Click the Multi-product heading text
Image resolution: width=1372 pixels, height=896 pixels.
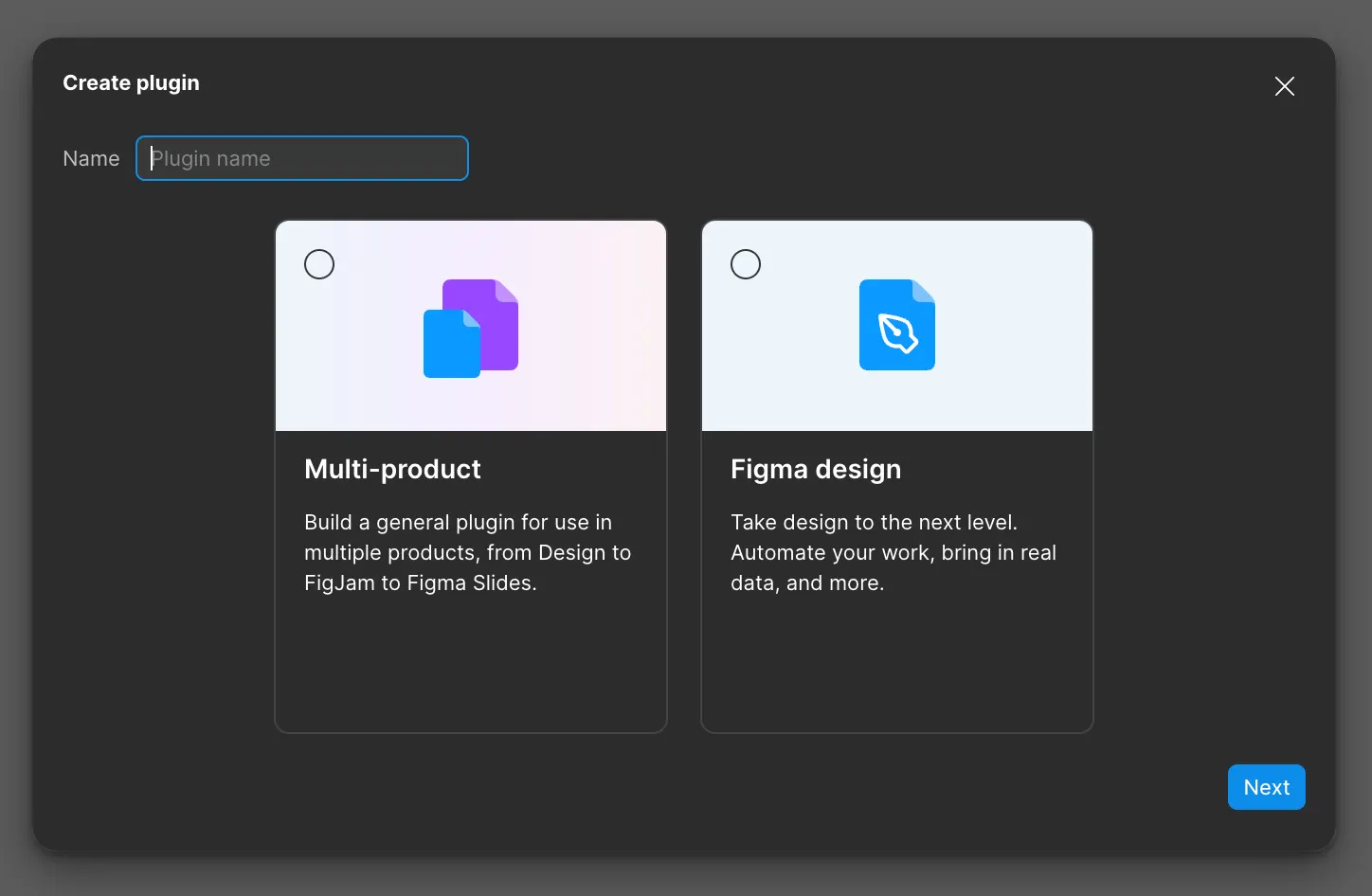coord(392,469)
